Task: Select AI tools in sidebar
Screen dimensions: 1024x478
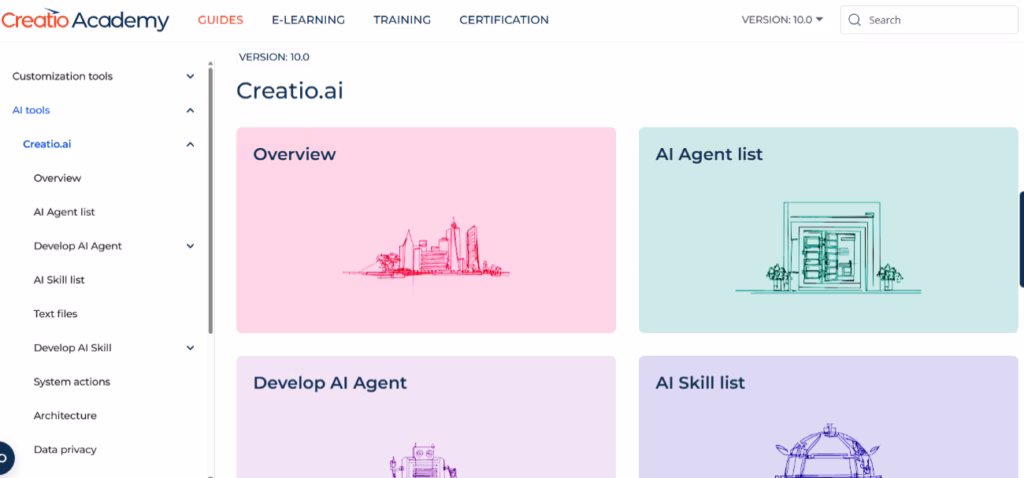Action: pos(31,110)
